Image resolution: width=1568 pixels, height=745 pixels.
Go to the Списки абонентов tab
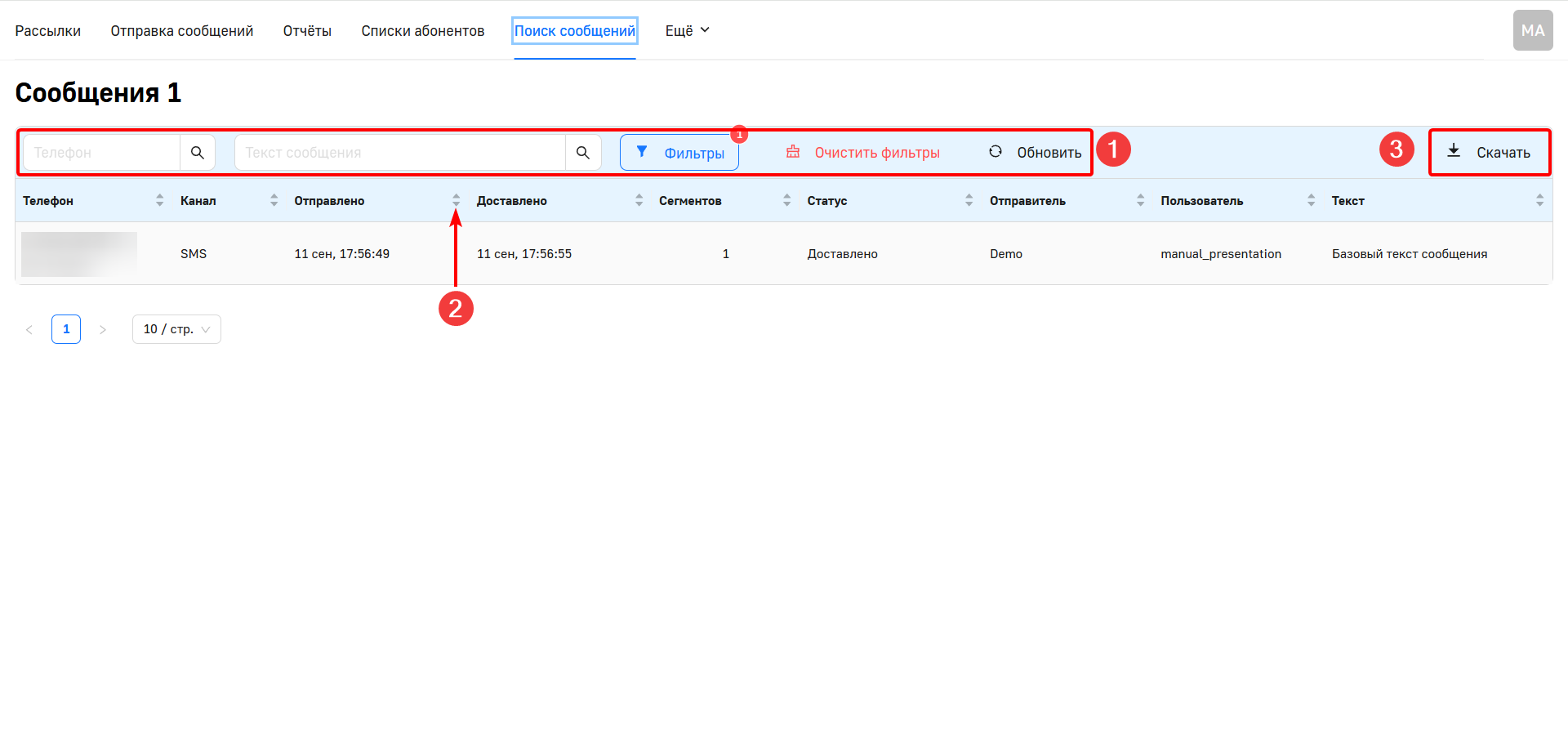(x=423, y=31)
